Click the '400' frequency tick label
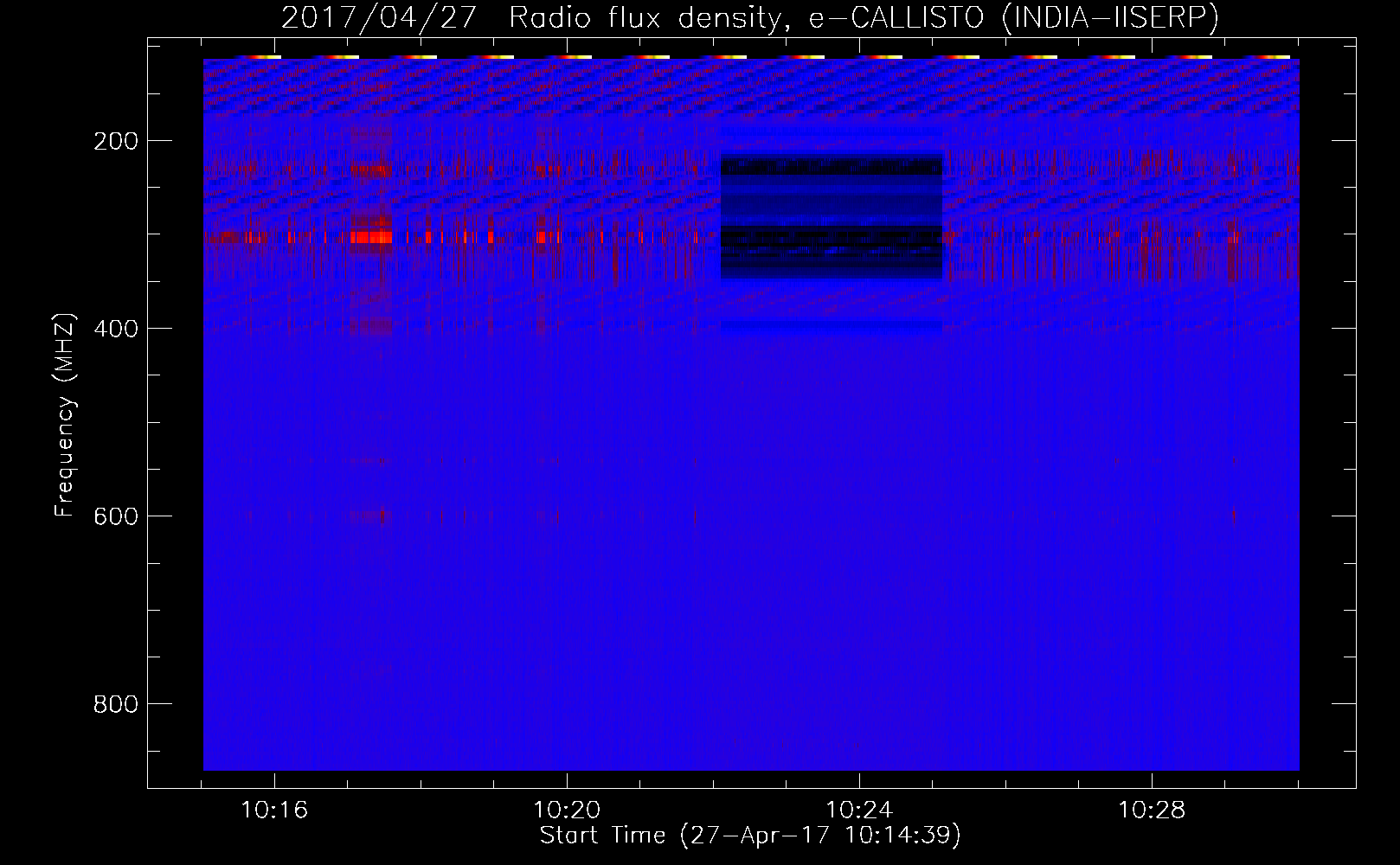 [x=116, y=329]
